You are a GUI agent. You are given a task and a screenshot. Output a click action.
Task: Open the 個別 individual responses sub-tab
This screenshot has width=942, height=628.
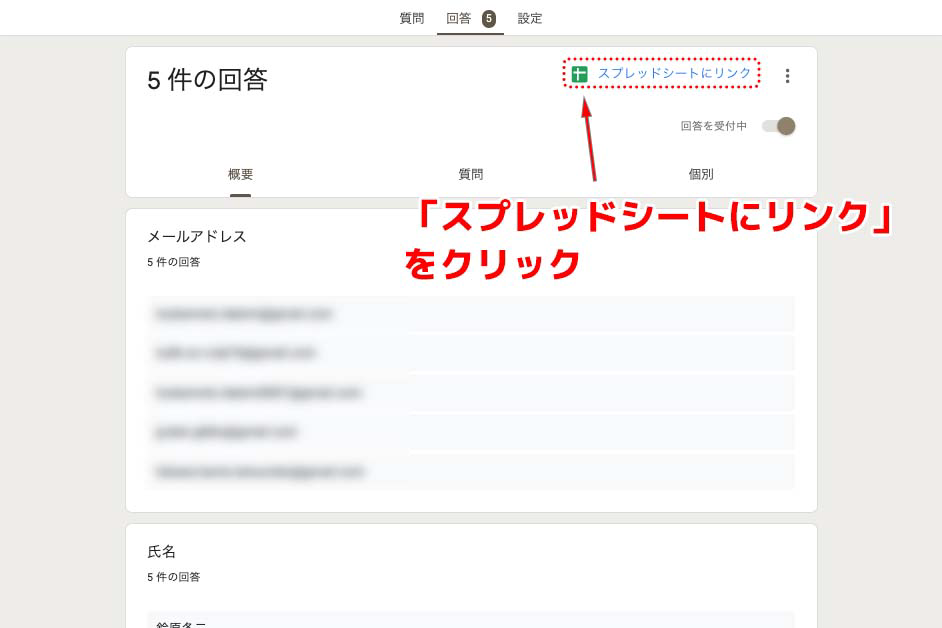700,174
